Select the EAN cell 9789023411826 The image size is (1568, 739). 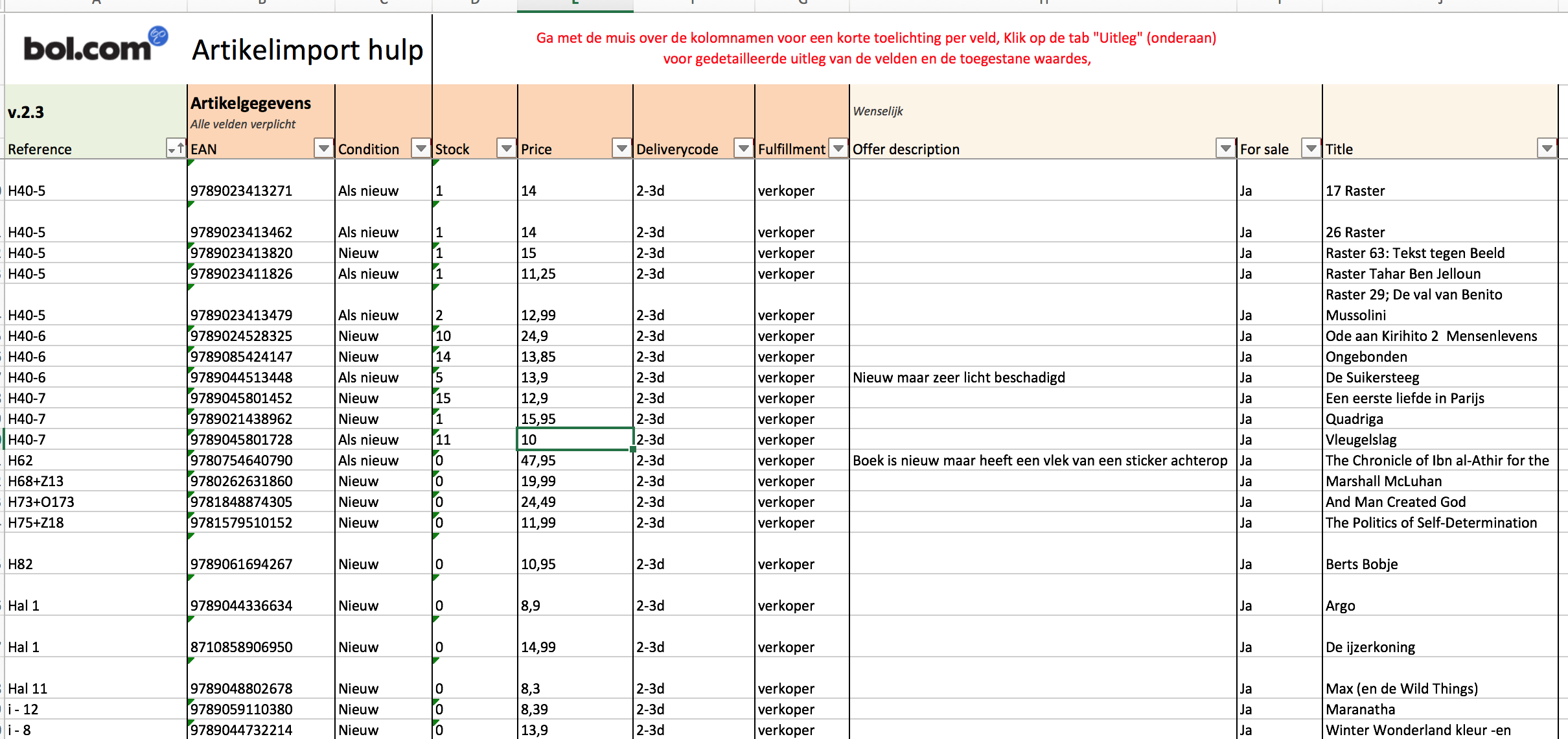261,274
